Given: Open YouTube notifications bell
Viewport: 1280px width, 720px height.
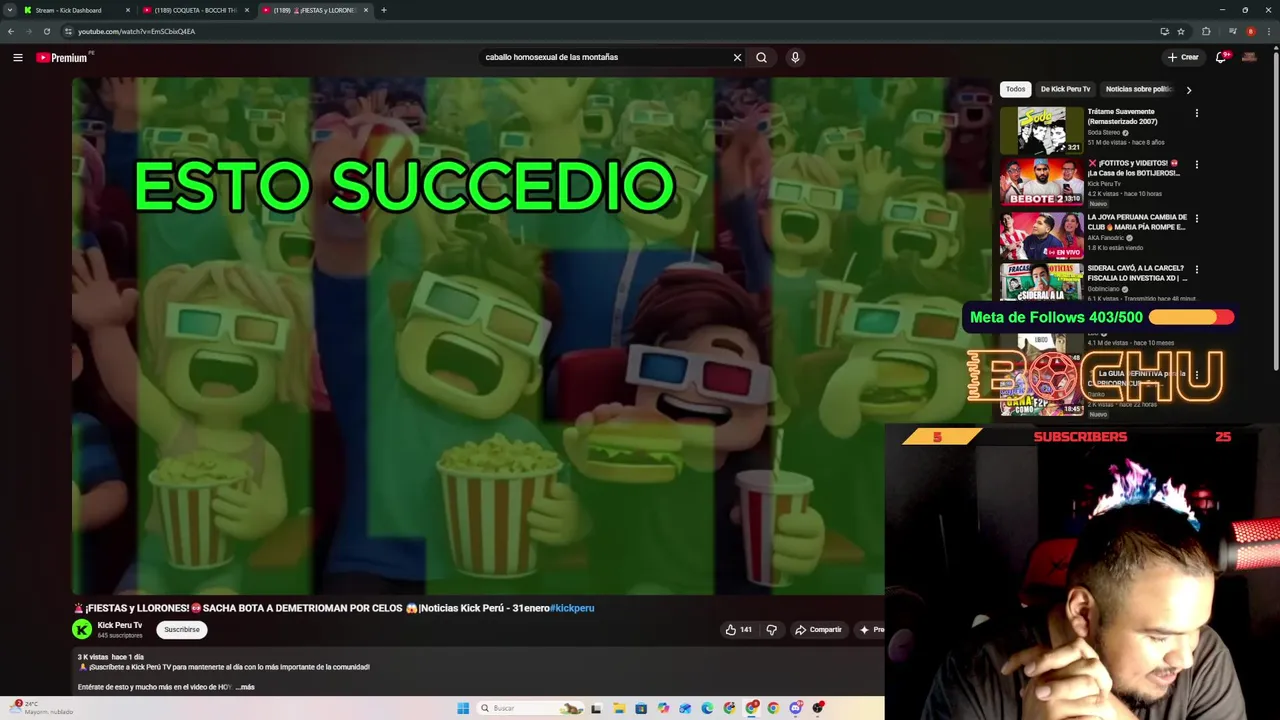Looking at the screenshot, I should point(1221,57).
